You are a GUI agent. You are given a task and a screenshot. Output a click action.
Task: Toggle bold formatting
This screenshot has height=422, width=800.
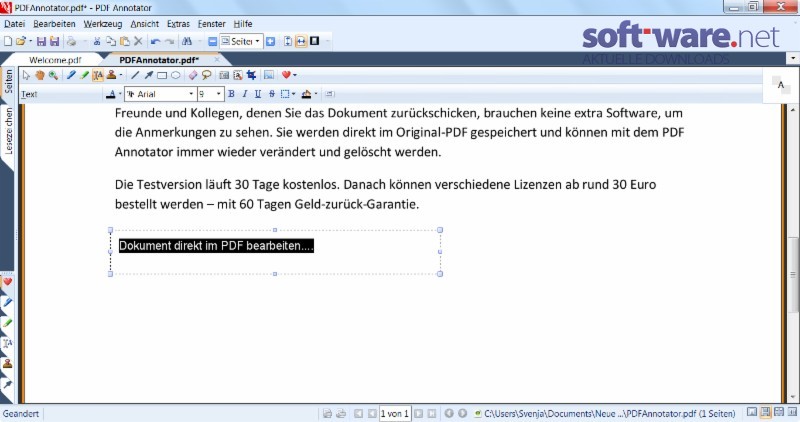[231, 94]
